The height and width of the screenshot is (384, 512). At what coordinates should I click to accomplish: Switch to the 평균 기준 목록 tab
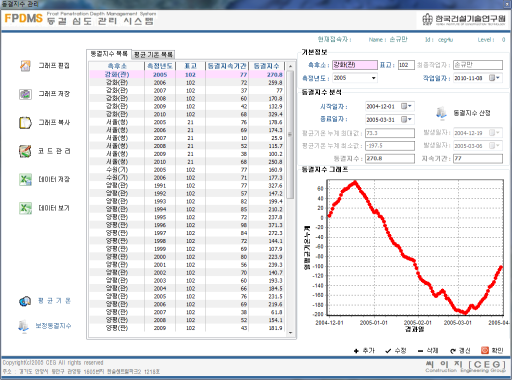pyautogui.click(x=153, y=54)
